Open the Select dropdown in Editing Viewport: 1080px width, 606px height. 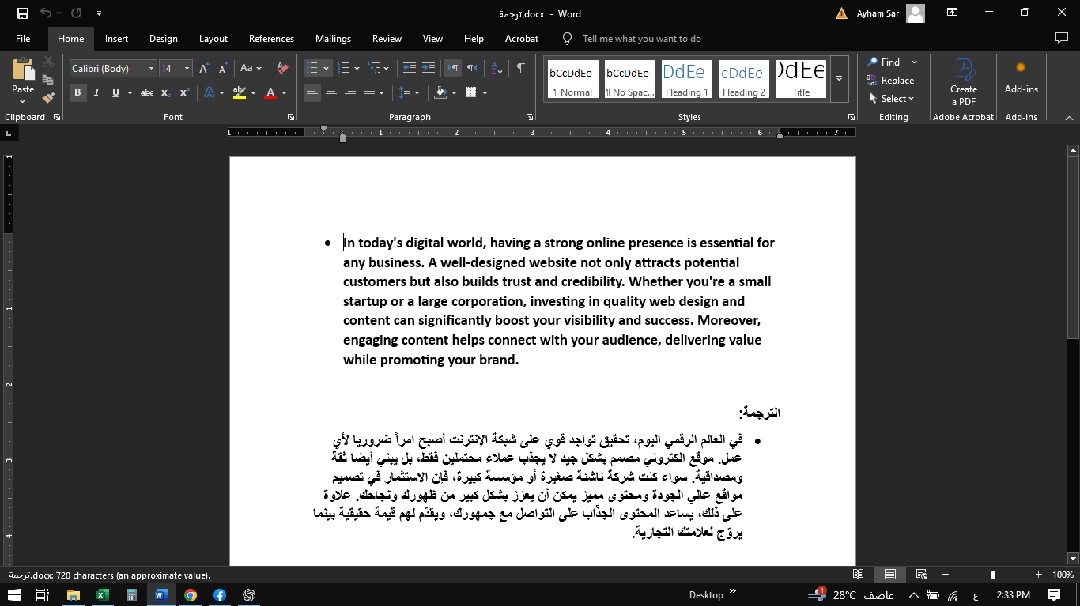coord(891,98)
